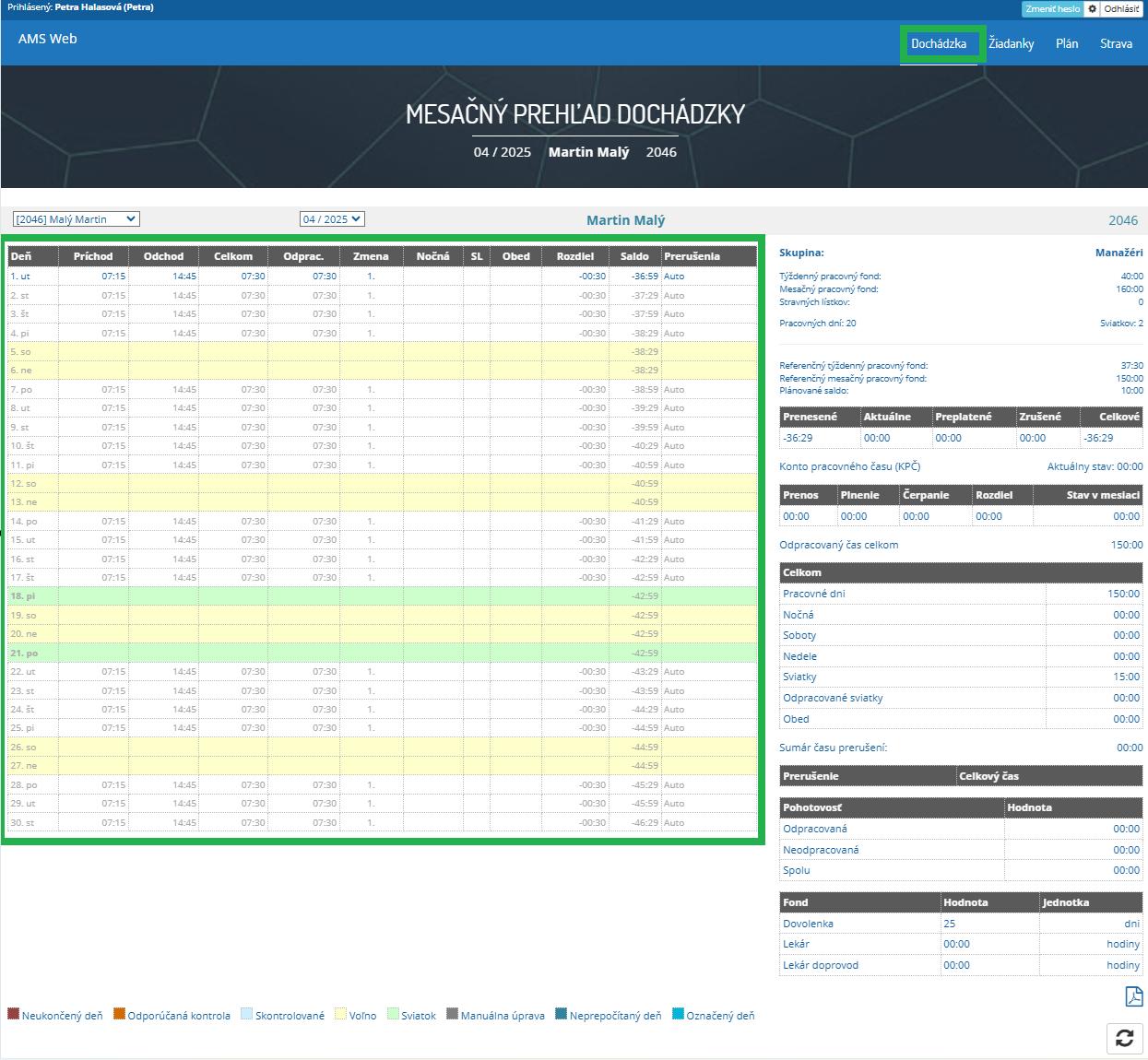Click the settings gear icon in top bar

tap(1092, 9)
